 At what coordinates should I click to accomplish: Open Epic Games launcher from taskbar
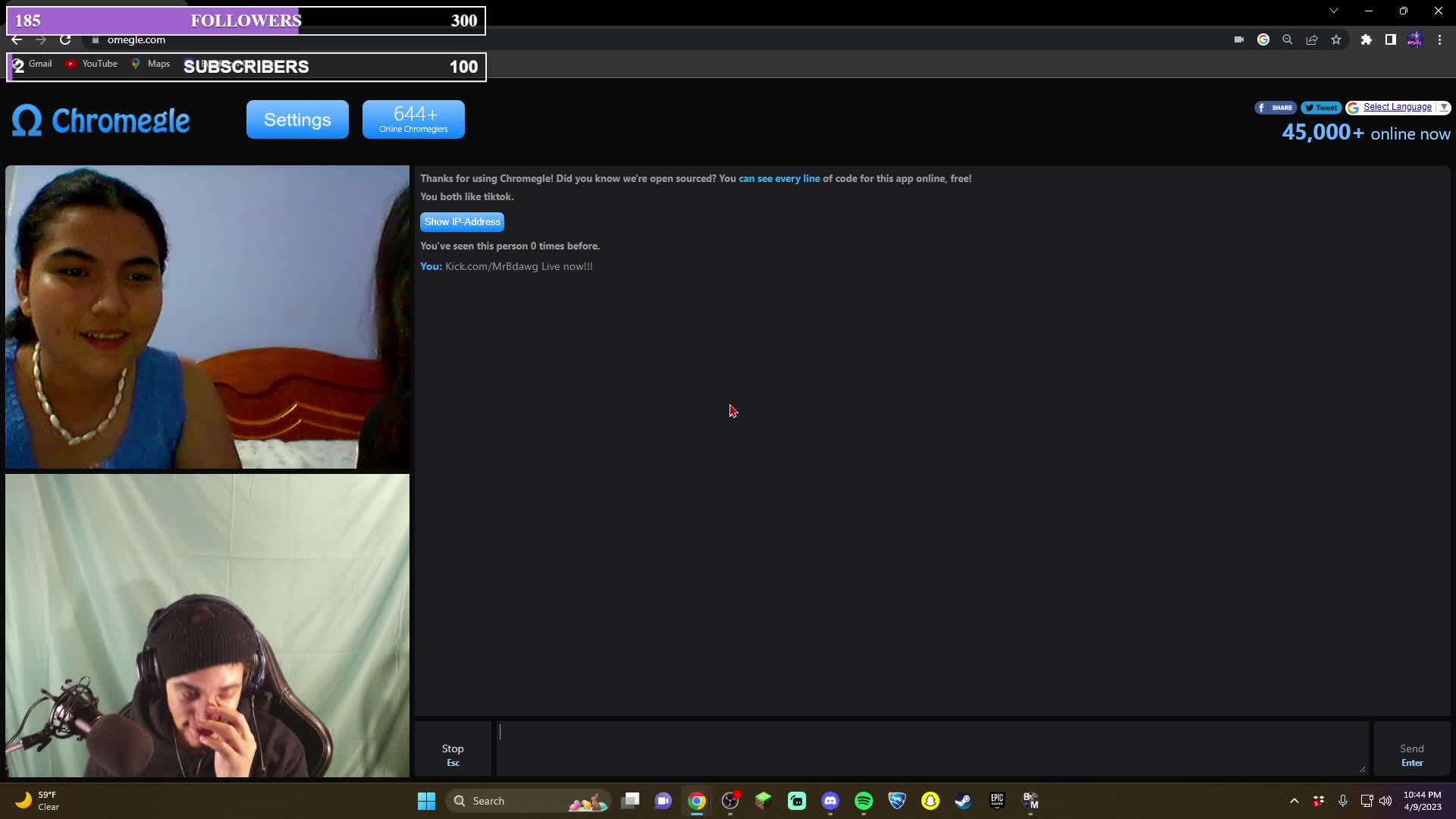[997, 801]
